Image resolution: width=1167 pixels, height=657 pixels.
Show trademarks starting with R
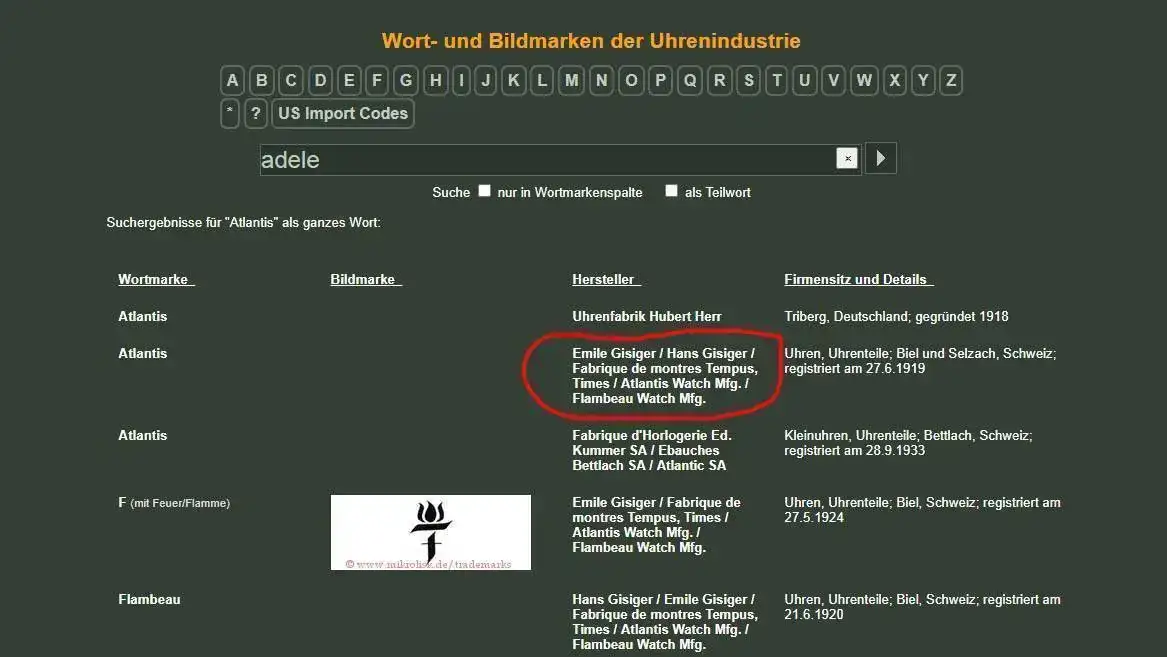(x=719, y=80)
